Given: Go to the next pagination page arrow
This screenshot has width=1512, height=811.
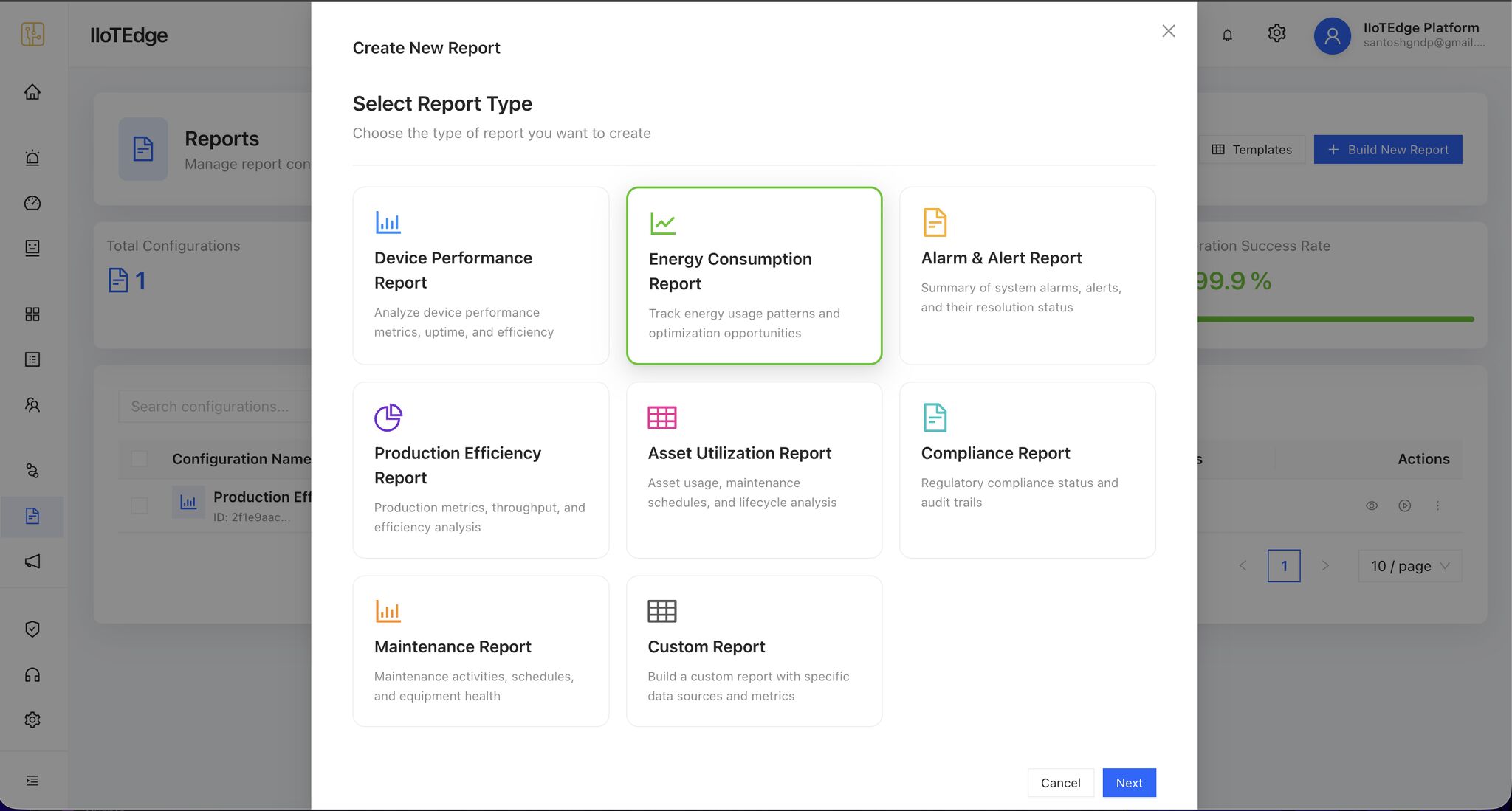Looking at the screenshot, I should click(1325, 566).
